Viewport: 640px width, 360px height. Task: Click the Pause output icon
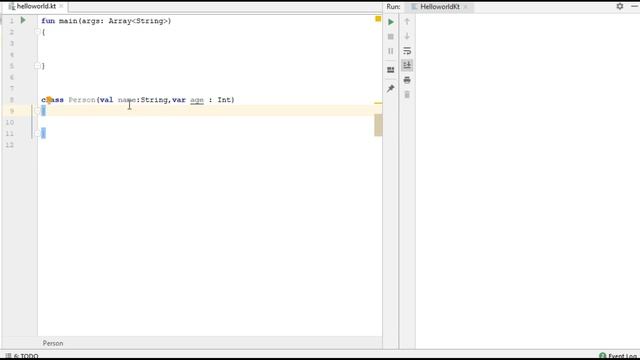click(391, 51)
